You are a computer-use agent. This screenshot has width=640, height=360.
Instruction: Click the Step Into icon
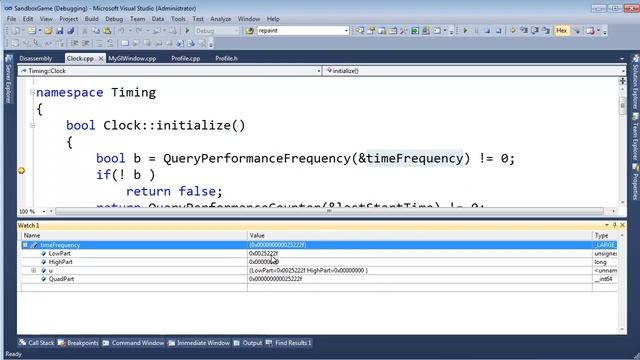tap(524, 31)
